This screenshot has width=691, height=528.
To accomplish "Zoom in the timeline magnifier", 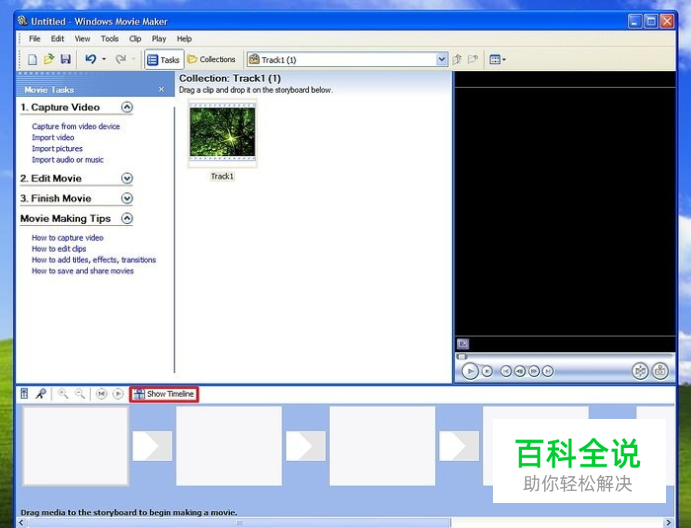I will pyautogui.click(x=63, y=394).
